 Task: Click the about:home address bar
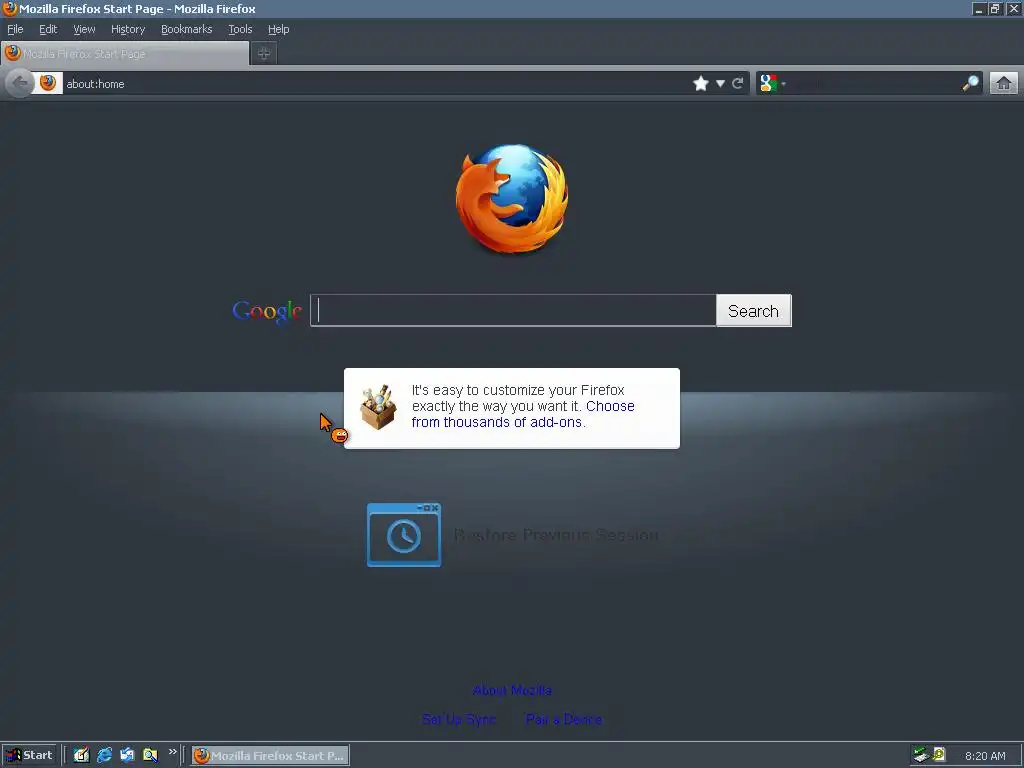376,84
